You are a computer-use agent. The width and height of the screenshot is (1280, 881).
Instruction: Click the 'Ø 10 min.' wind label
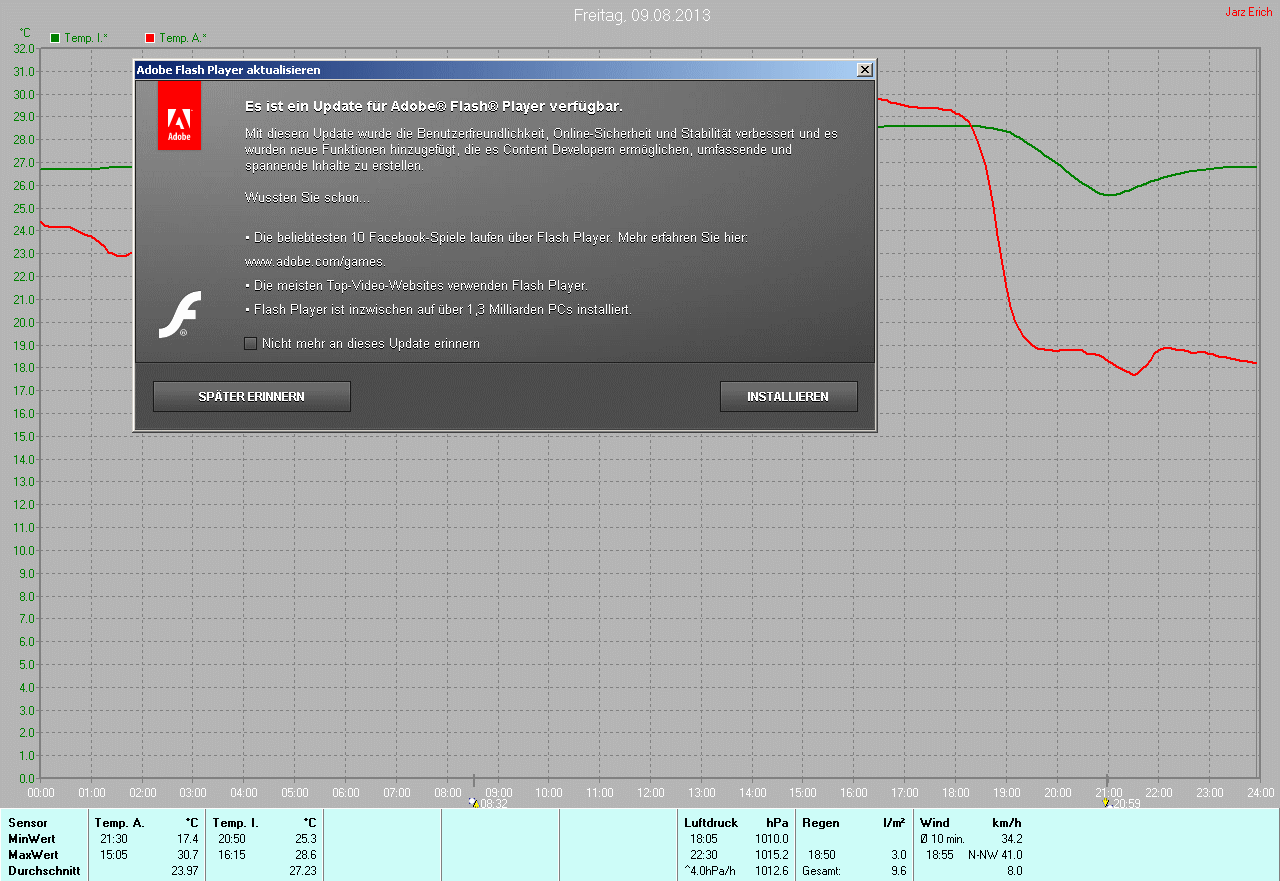(942, 839)
